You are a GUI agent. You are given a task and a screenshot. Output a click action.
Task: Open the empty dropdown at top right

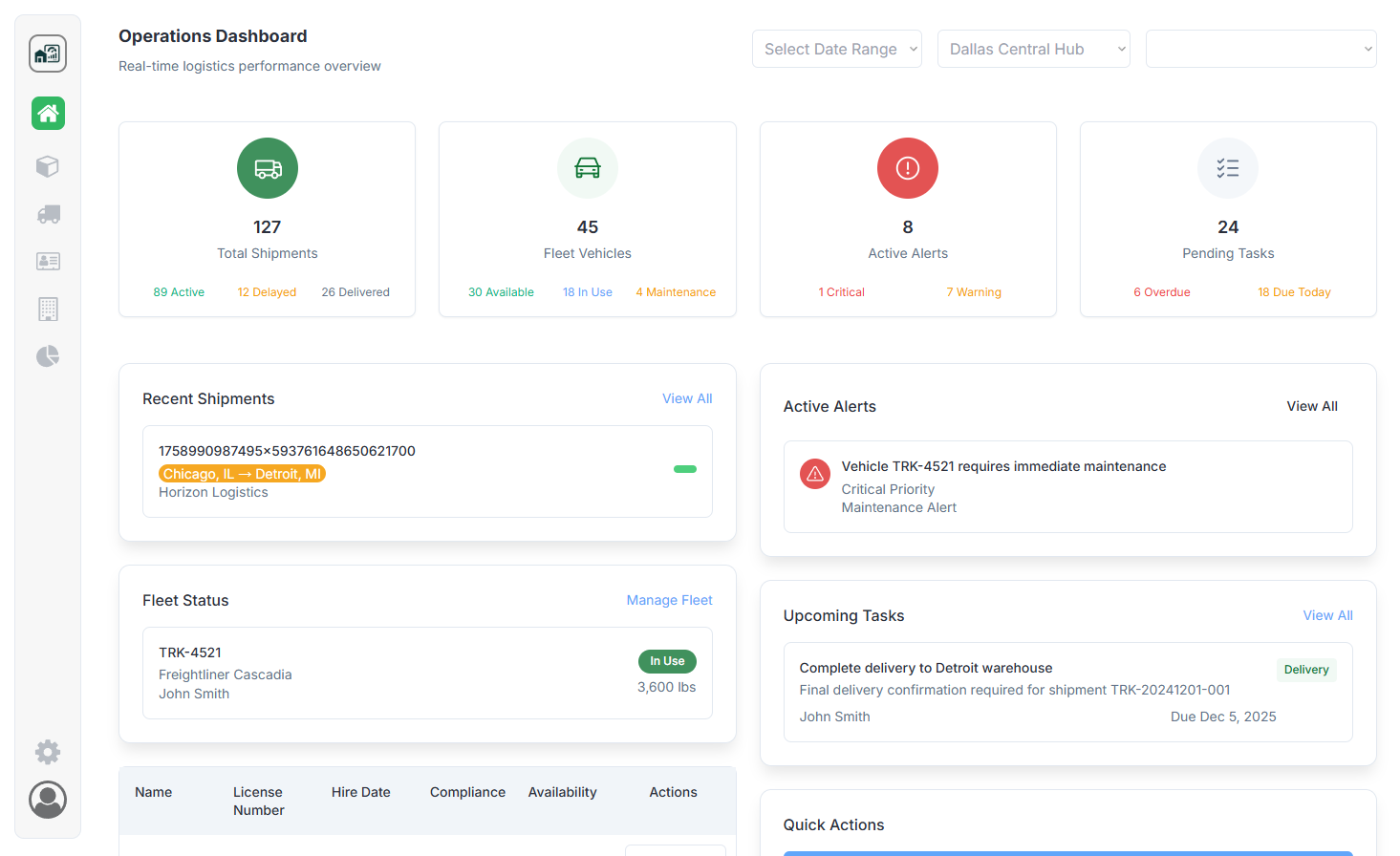coord(1260,49)
